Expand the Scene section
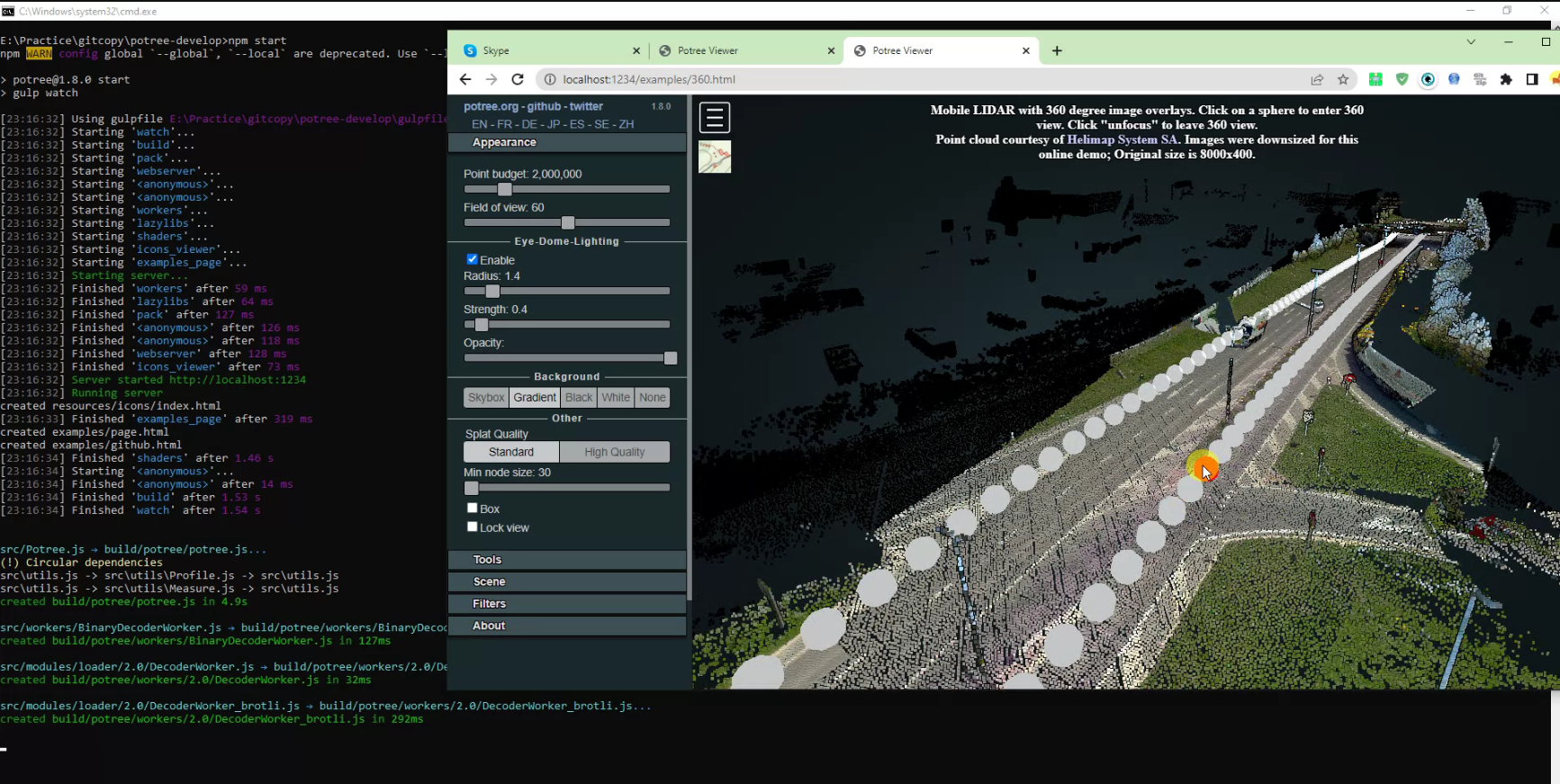1560x784 pixels. (x=567, y=581)
